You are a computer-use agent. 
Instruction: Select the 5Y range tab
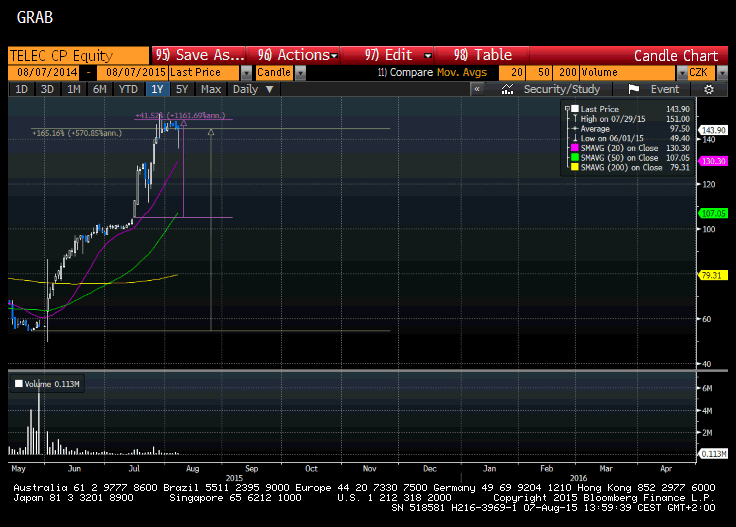click(x=182, y=89)
